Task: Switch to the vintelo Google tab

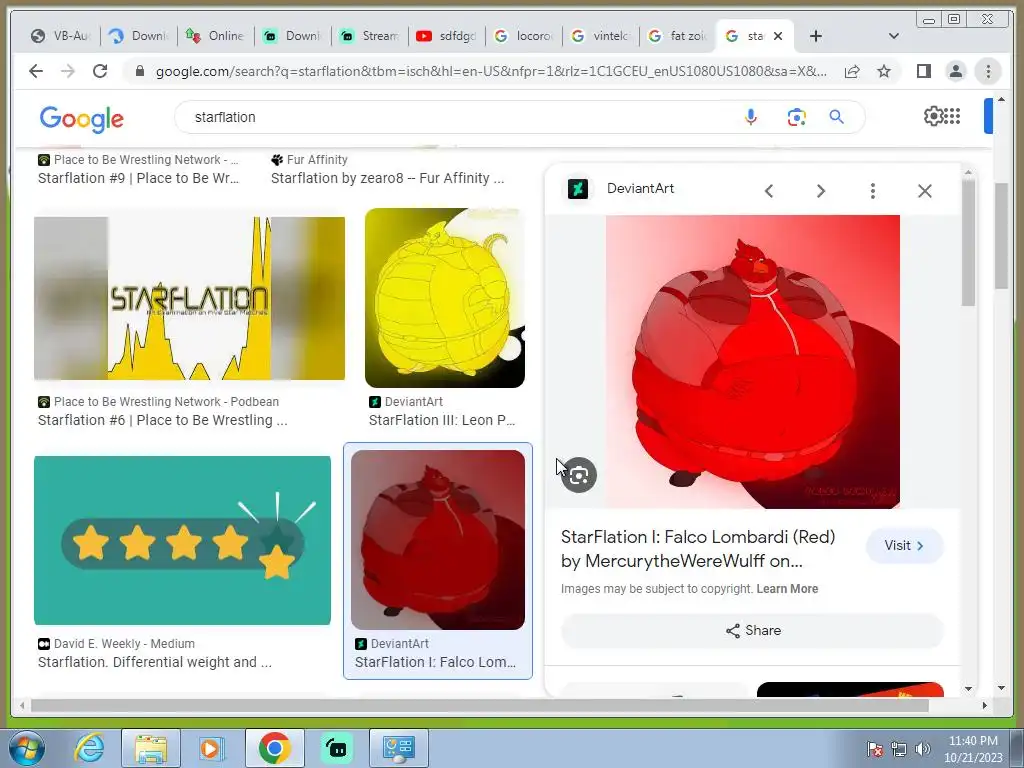Action: coord(600,36)
